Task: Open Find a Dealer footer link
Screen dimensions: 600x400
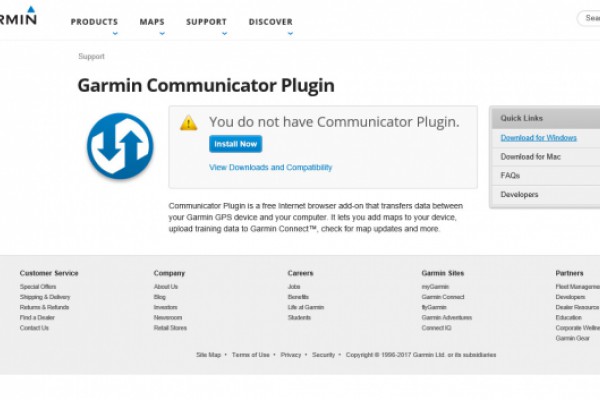Action: point(37,318)
